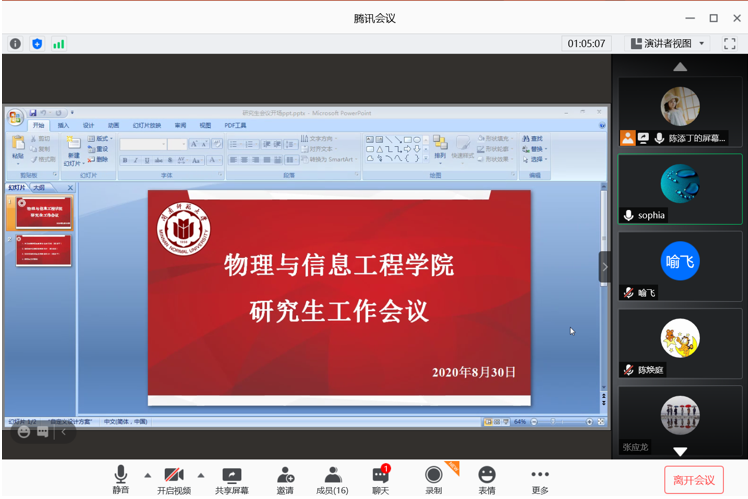Expand the video options arrow beside 开启视频

click(x=200, y=475)
